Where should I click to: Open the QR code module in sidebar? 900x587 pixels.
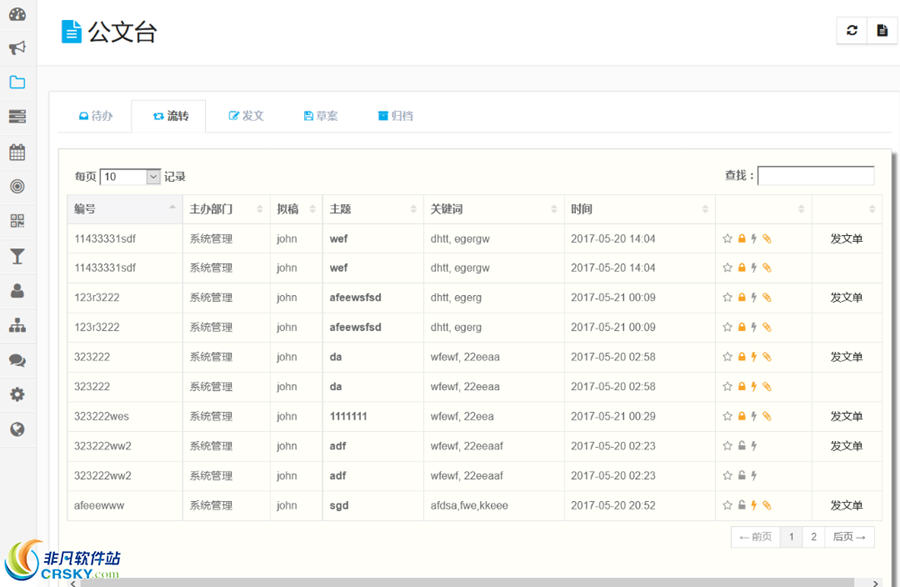pyautogui.click(x=16, y=221)
